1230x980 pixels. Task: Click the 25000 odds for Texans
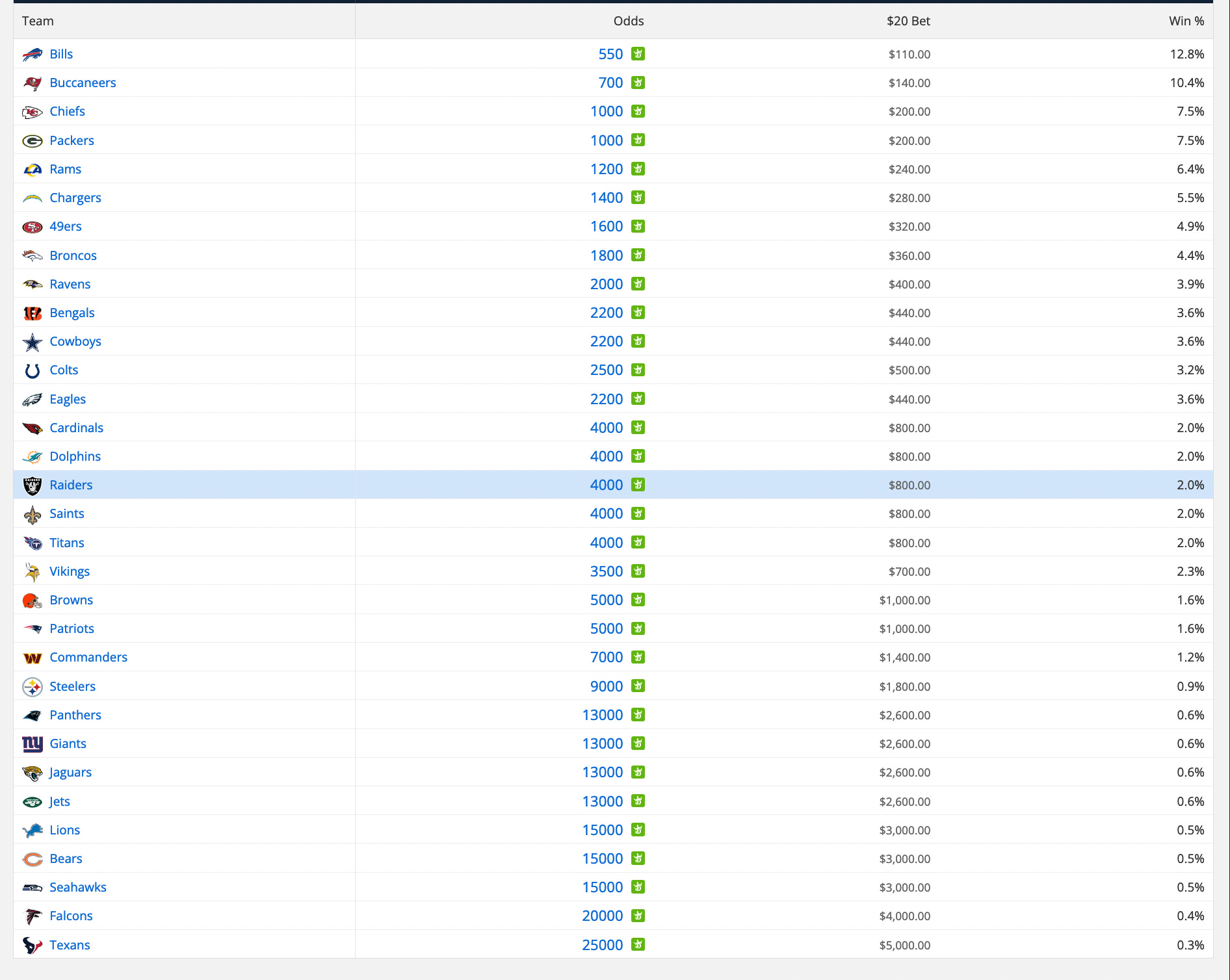[x=603, y=945]
